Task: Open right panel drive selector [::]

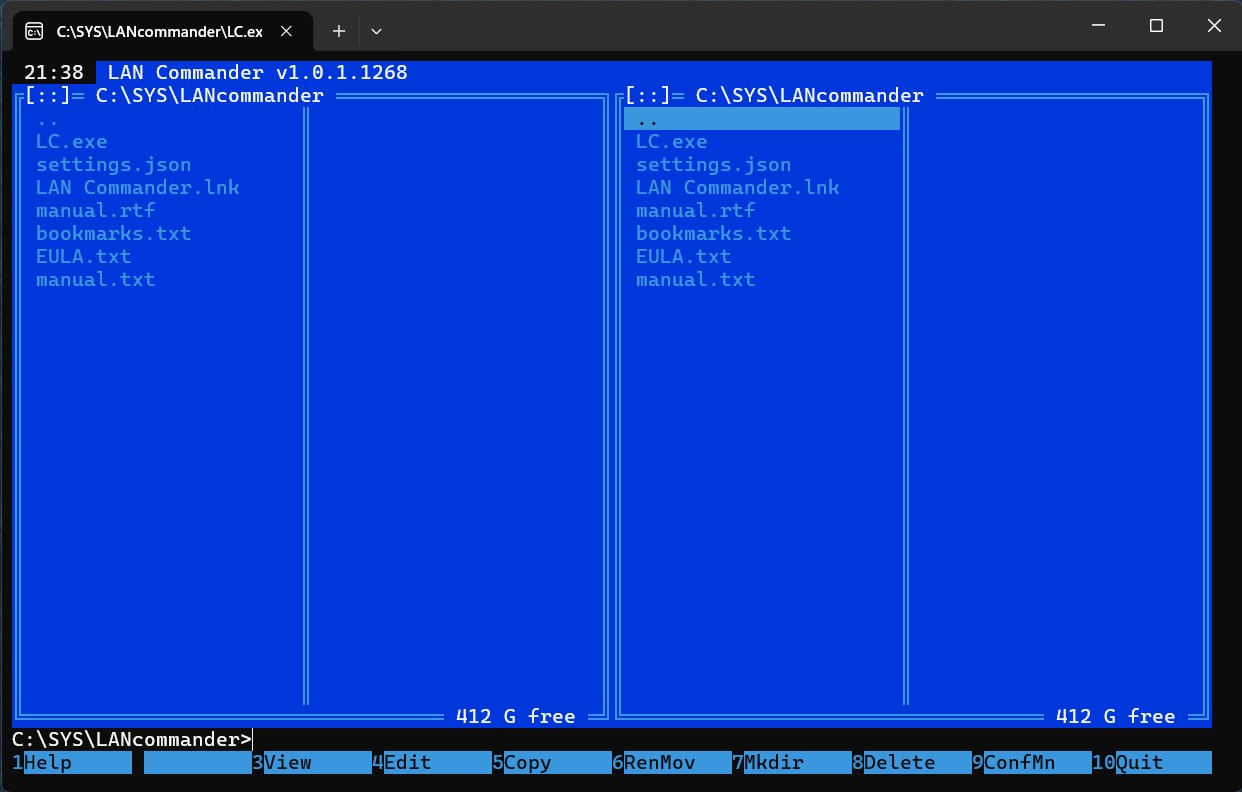Action: [x=648, y=96]
